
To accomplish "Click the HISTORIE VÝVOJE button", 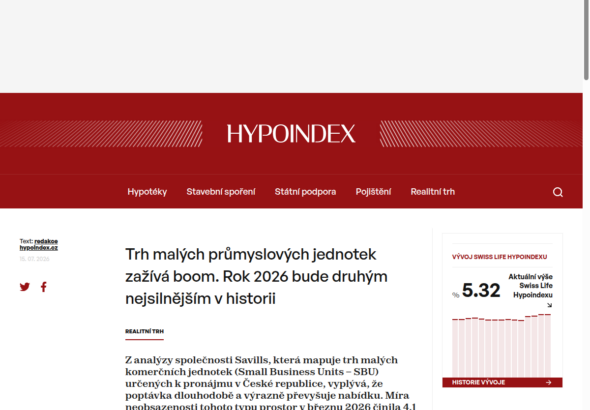I will tap(502, 382).
